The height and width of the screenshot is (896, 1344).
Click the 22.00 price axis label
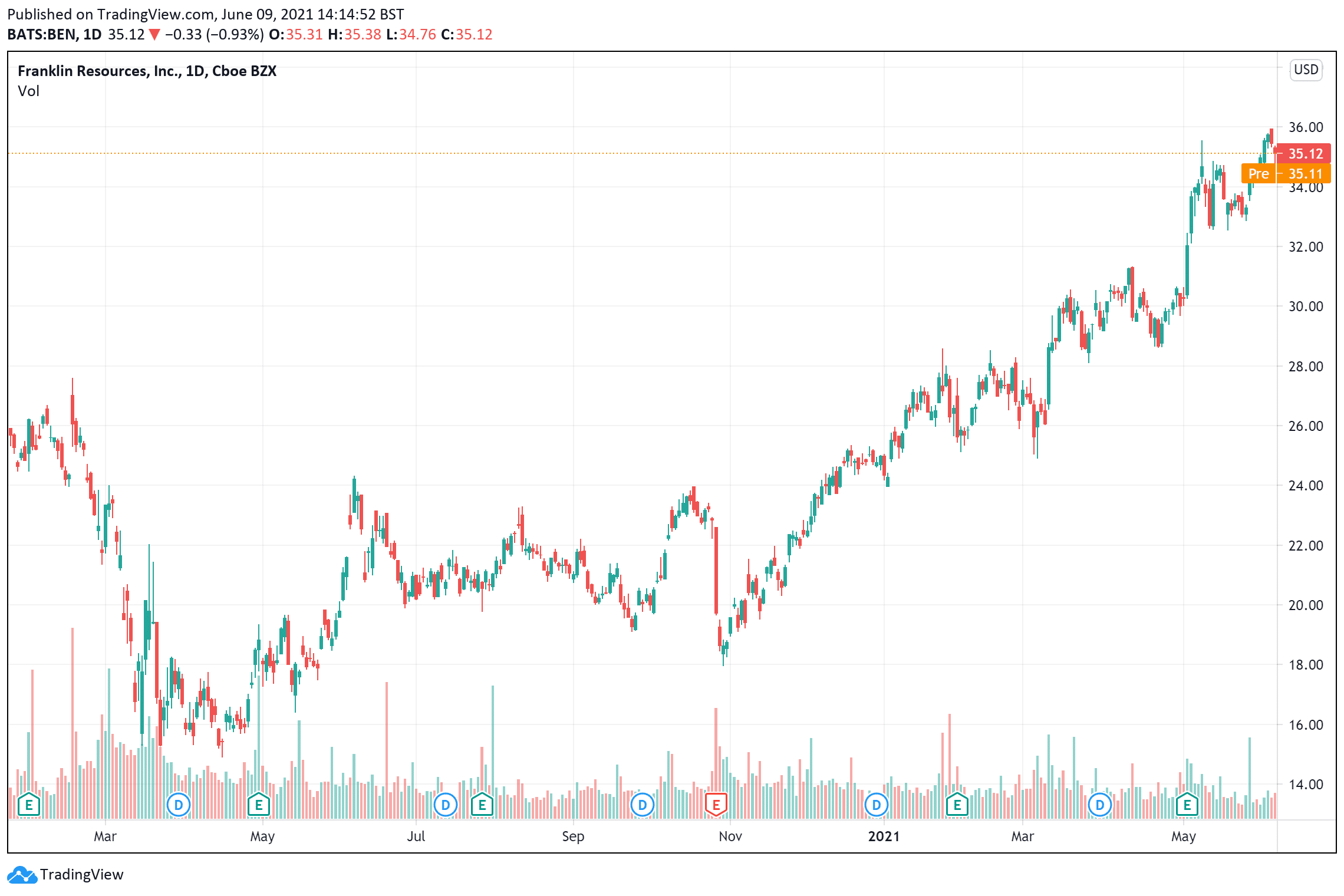(1306, 546)
